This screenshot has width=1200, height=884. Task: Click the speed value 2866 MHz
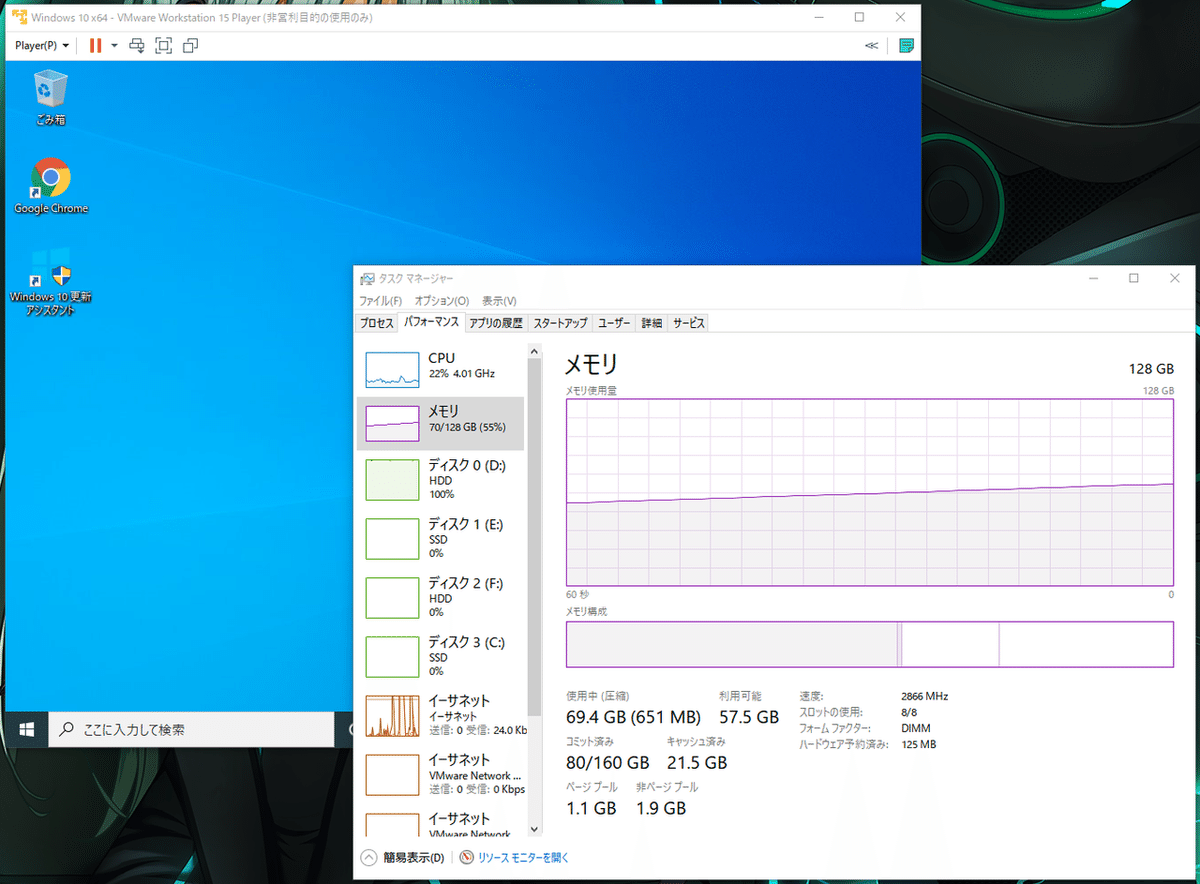point(924,696)
